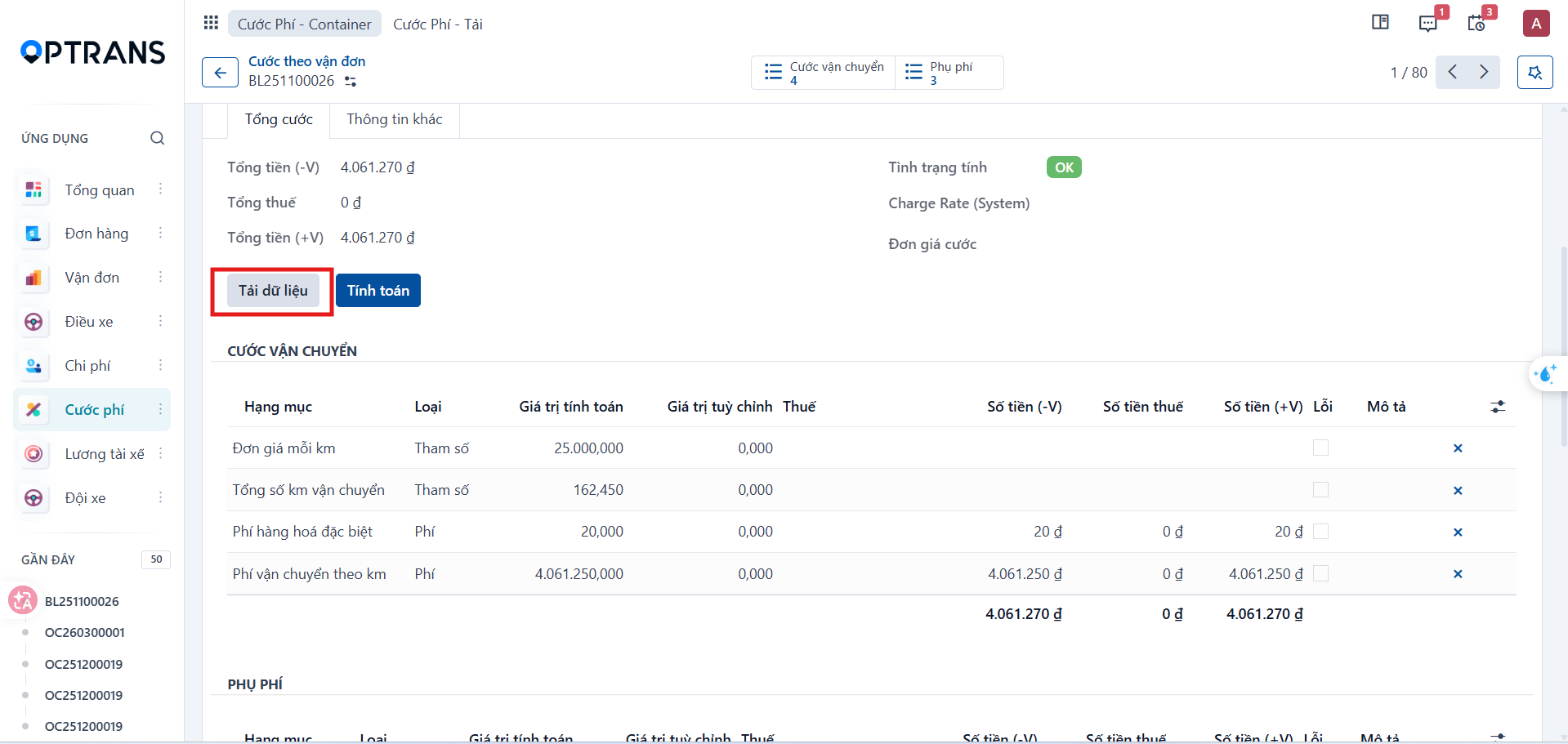Click the back arrow button
1568x744 pixels.
point(220,73)
